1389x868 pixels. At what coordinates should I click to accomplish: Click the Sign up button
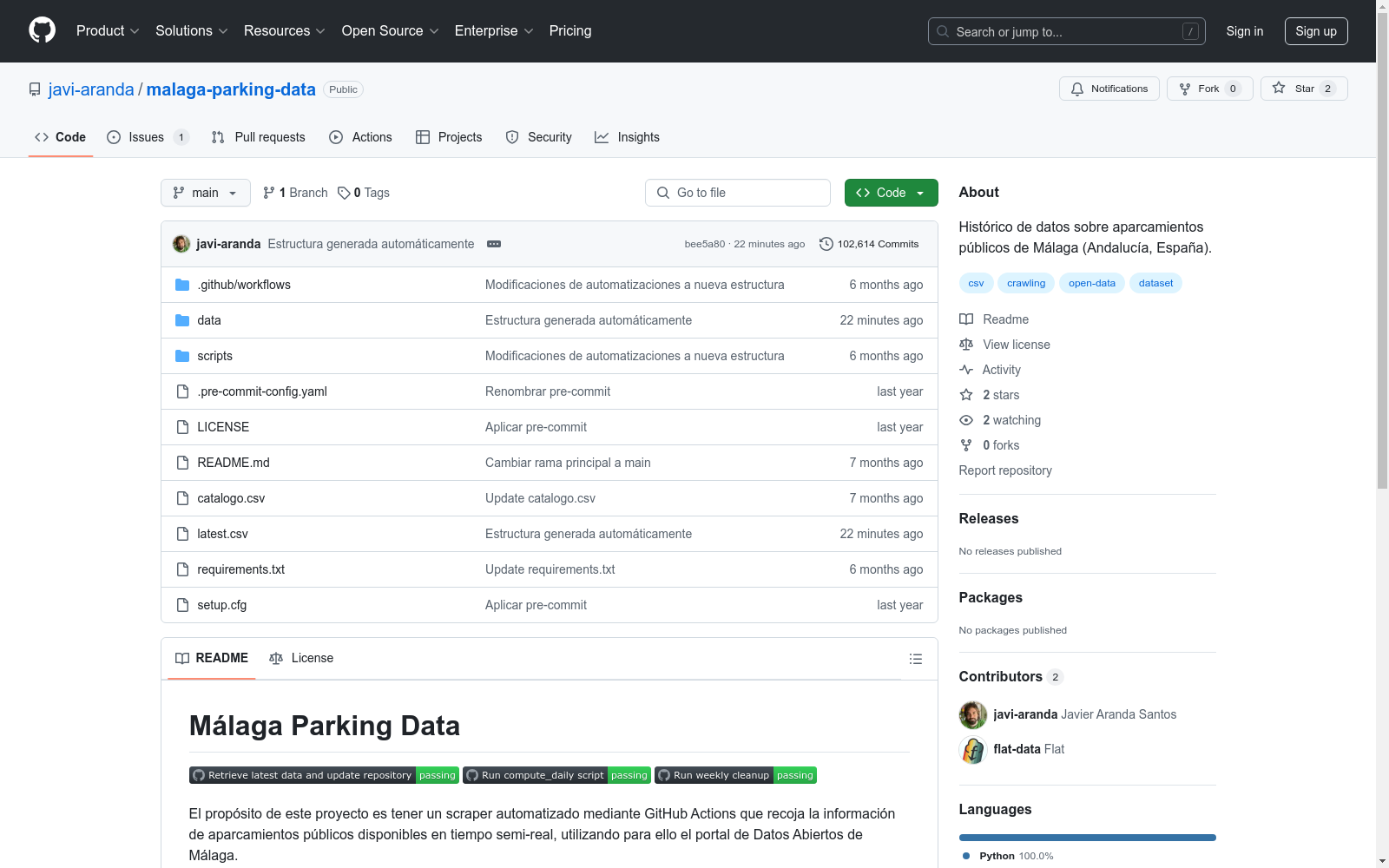(1316, 31)
